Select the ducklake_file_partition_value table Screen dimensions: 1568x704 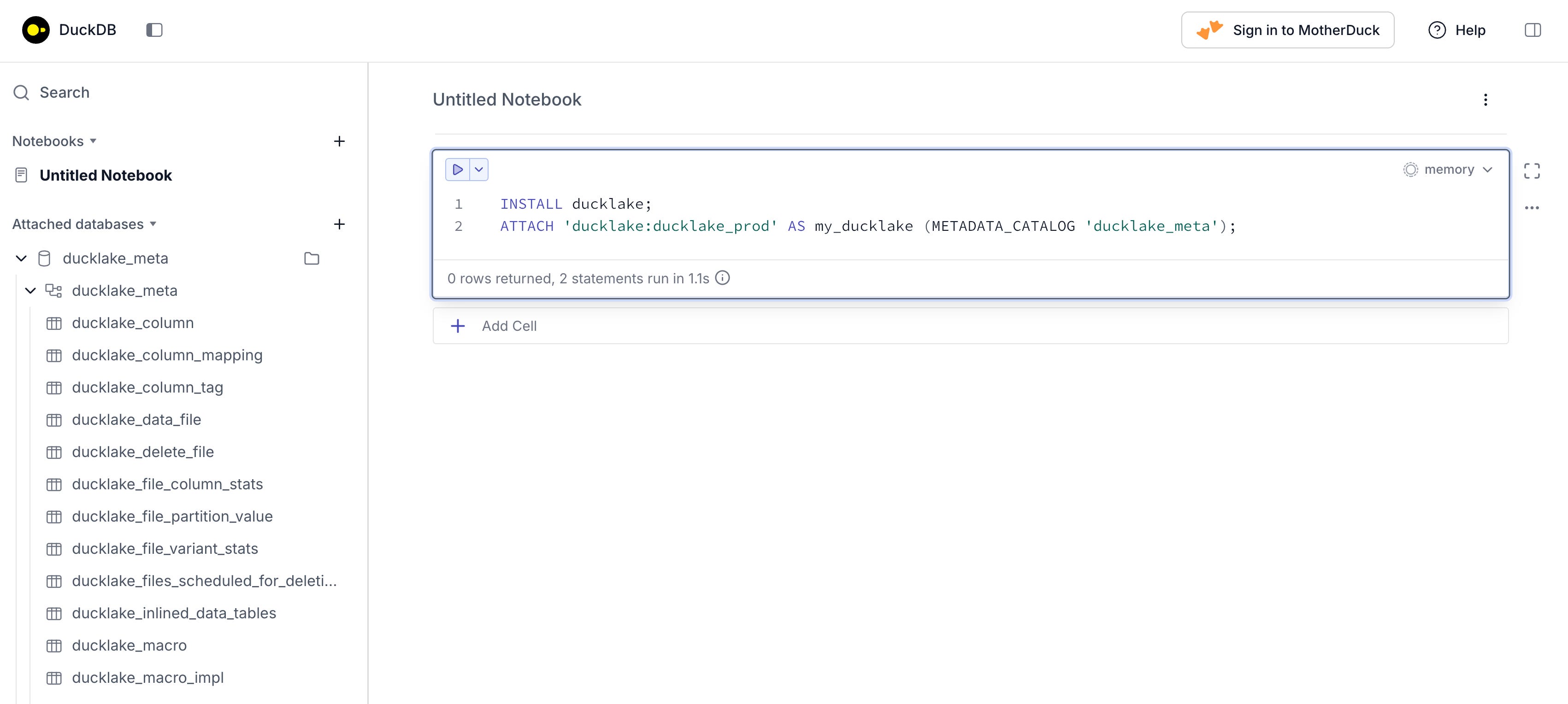172,516
